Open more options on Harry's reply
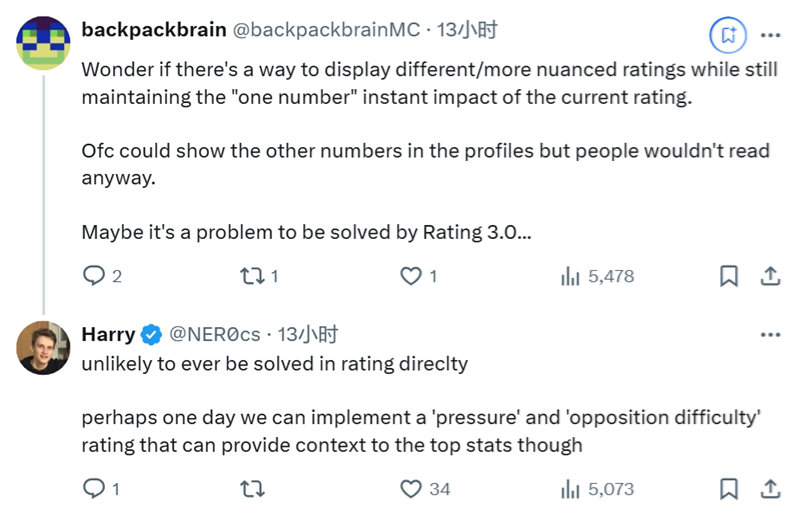Viewport: 800px width, 515px height. point(771,334)
